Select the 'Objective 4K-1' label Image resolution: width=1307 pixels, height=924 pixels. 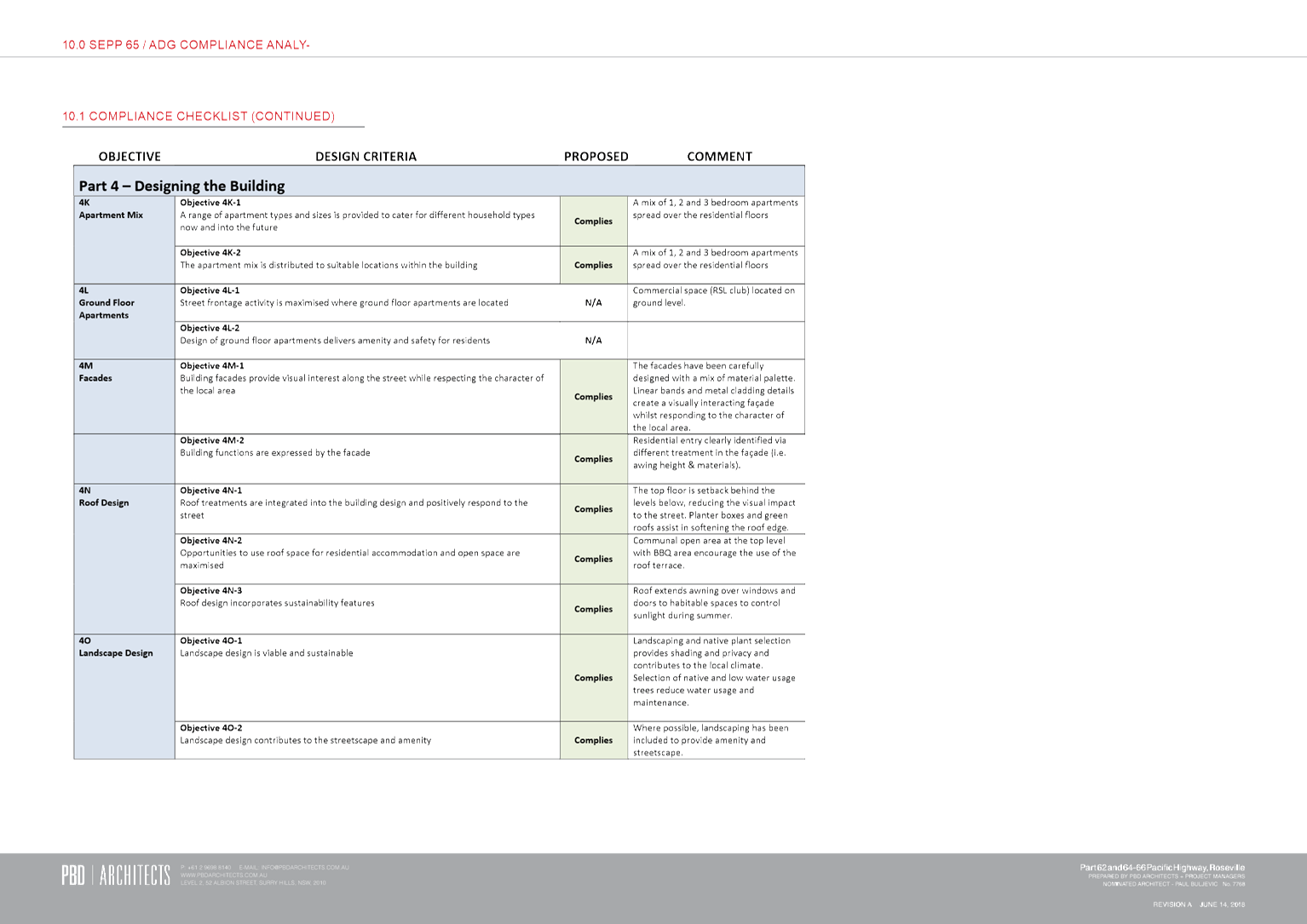click(x=210, y=203)
